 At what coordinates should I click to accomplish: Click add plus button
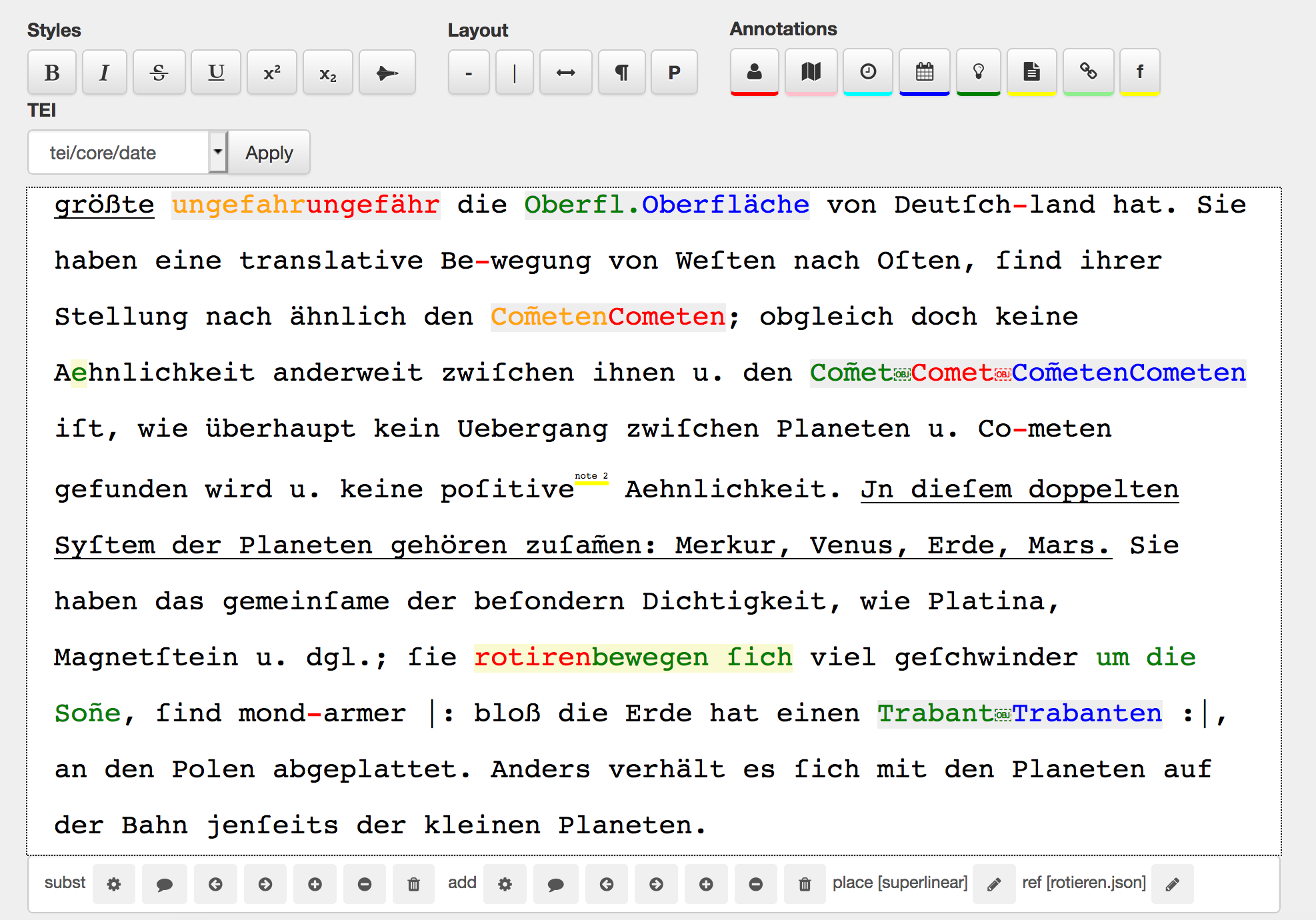point(706,884)
